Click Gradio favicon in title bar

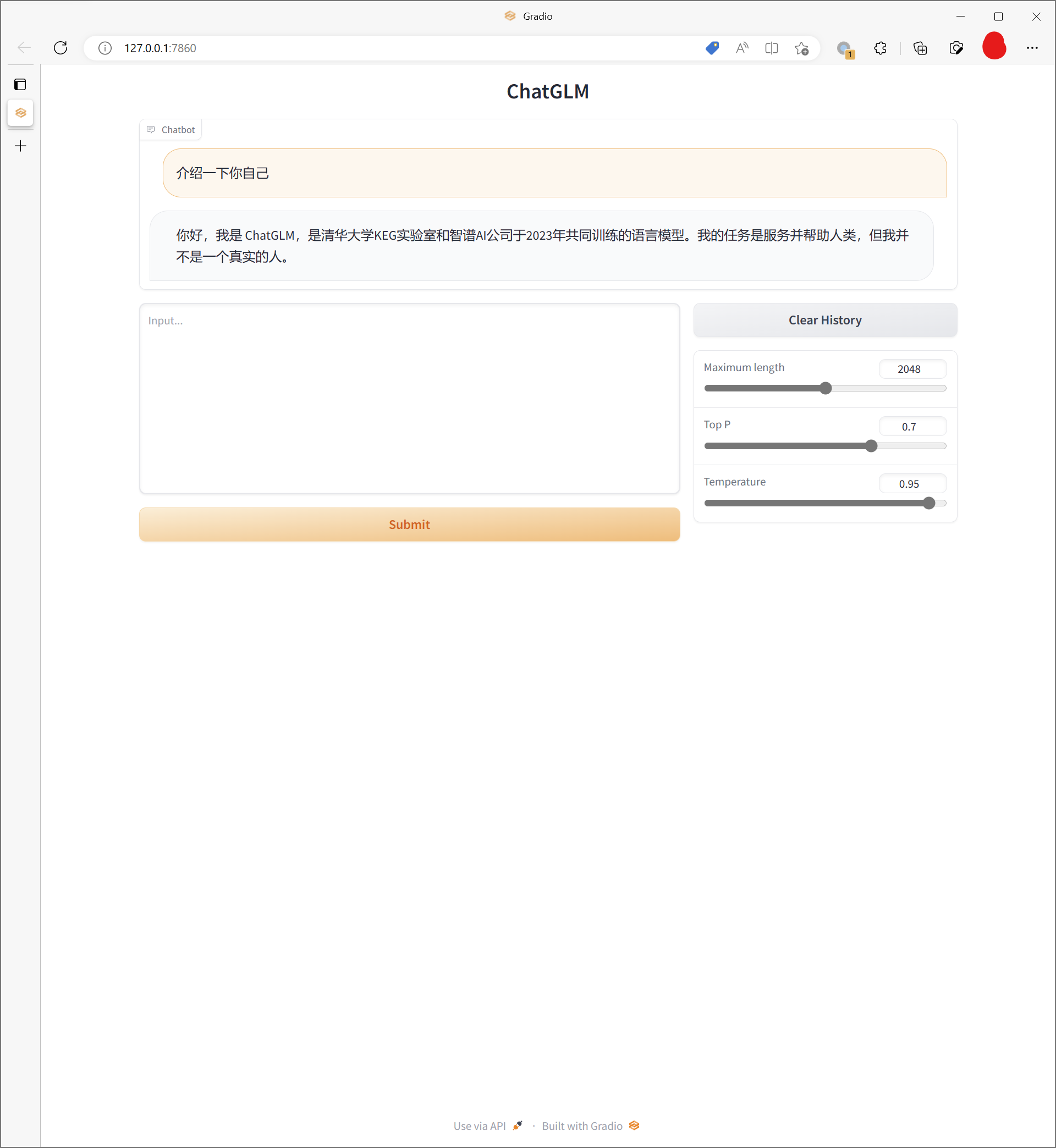(x=510, y=16)
